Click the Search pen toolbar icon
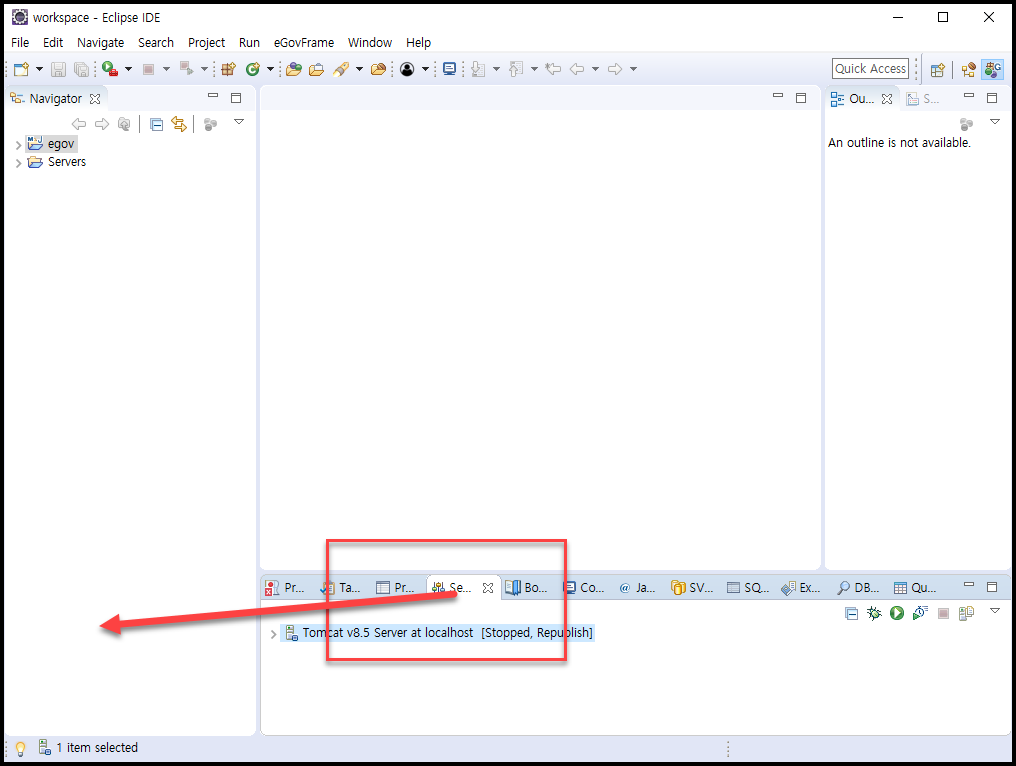This screenshot has width=1016, height=766. (x=341, y=69)
